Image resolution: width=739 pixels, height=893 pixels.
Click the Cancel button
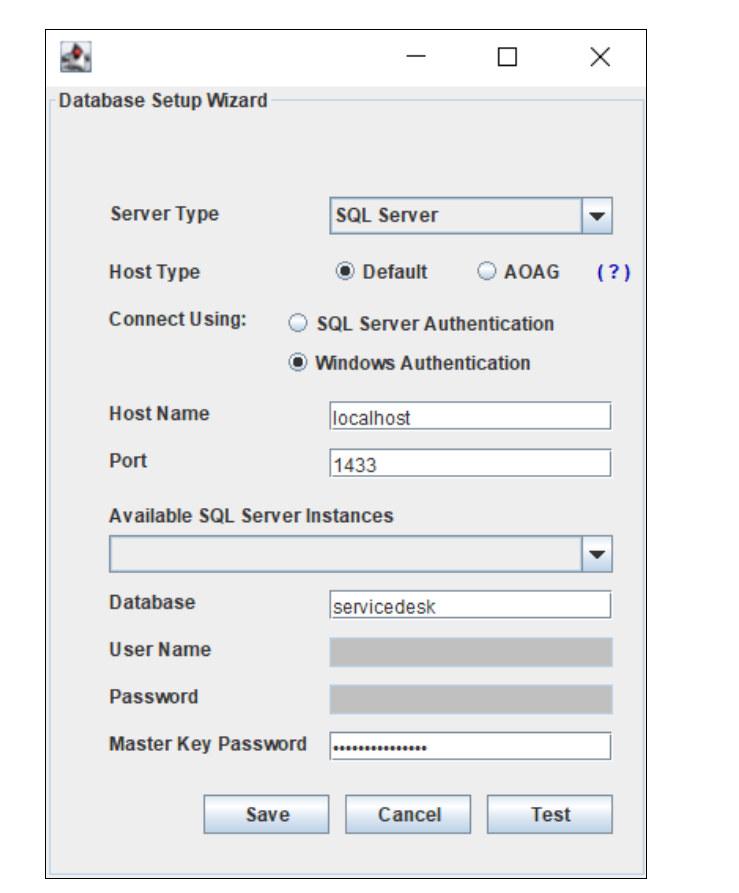point(409,814)
